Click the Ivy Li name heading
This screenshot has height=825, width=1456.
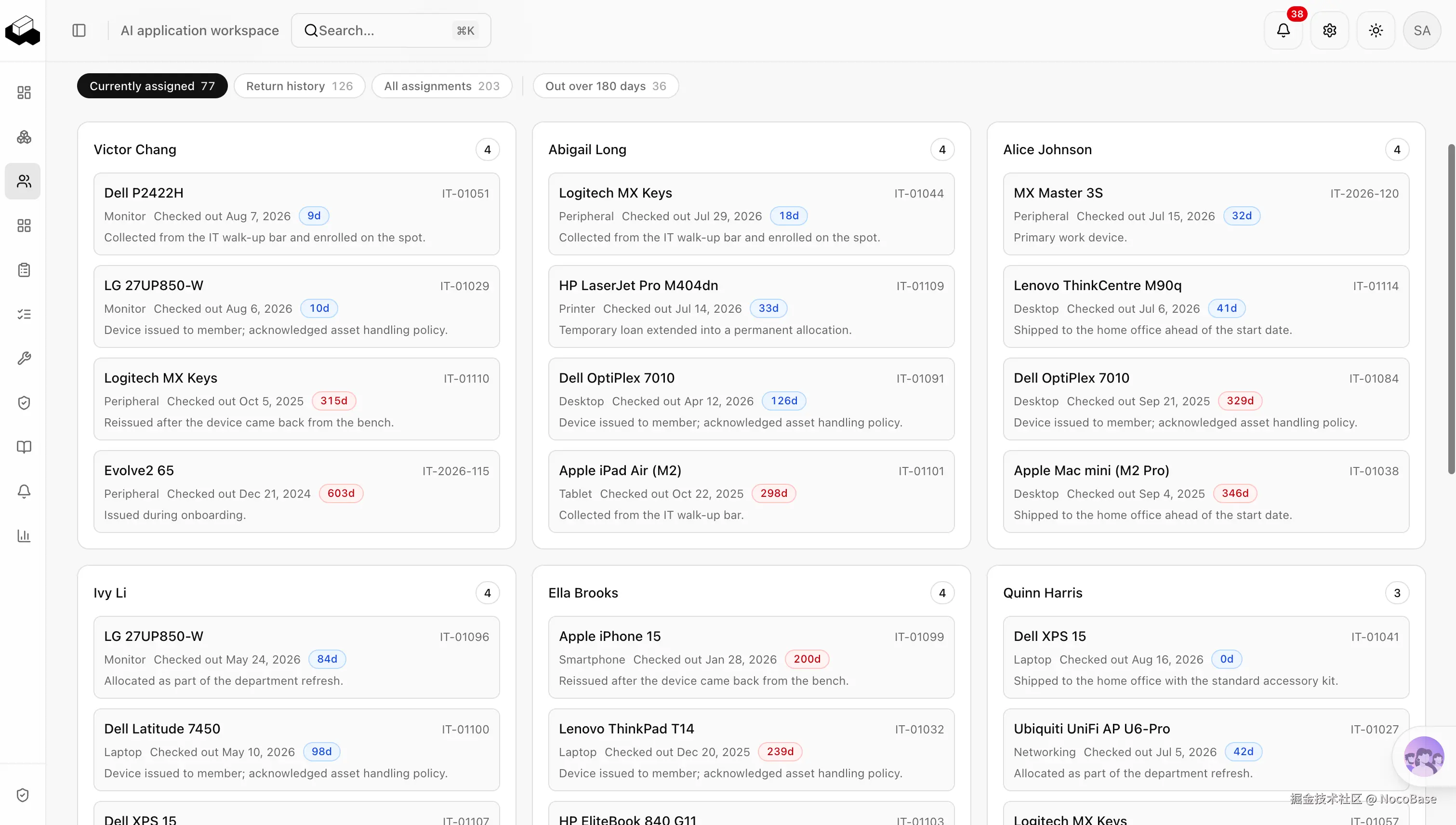[110, 593]
